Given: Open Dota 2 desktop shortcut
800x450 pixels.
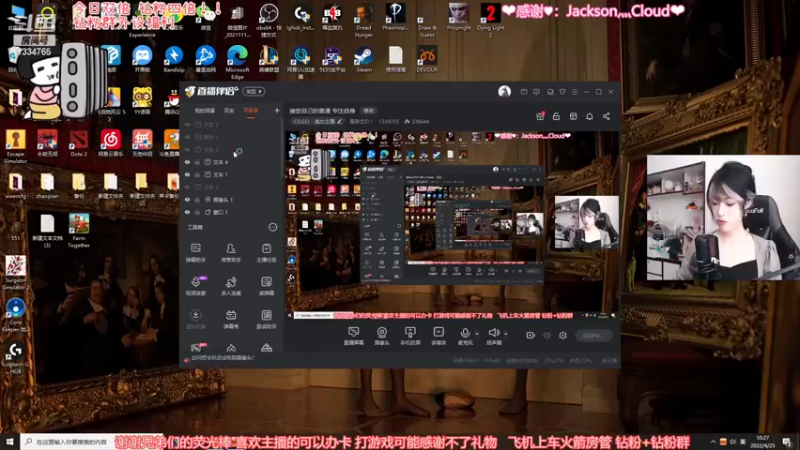Looking at the screenshot, I should click(79, 143).
